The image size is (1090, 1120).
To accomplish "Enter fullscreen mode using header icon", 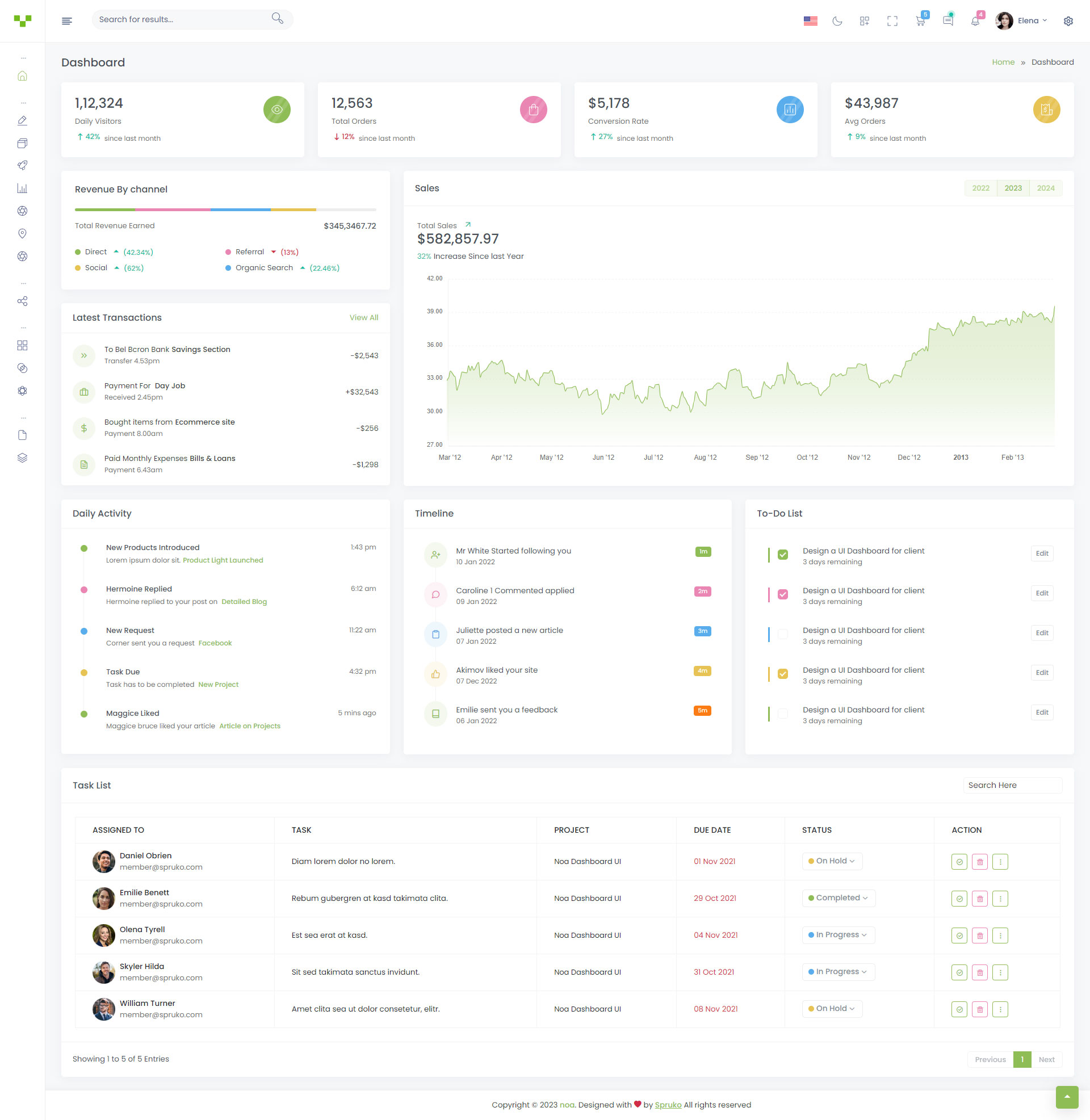I will point(892,21).
